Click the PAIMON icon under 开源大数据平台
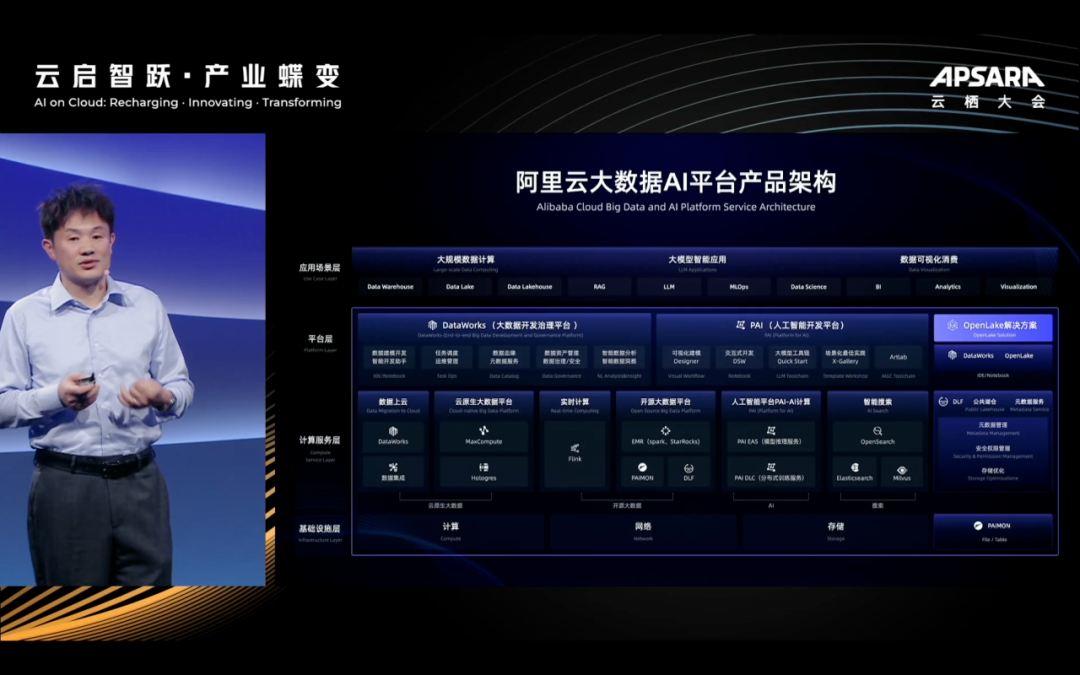This screenshot has height=675, width=1080. [x=642, y=468]
